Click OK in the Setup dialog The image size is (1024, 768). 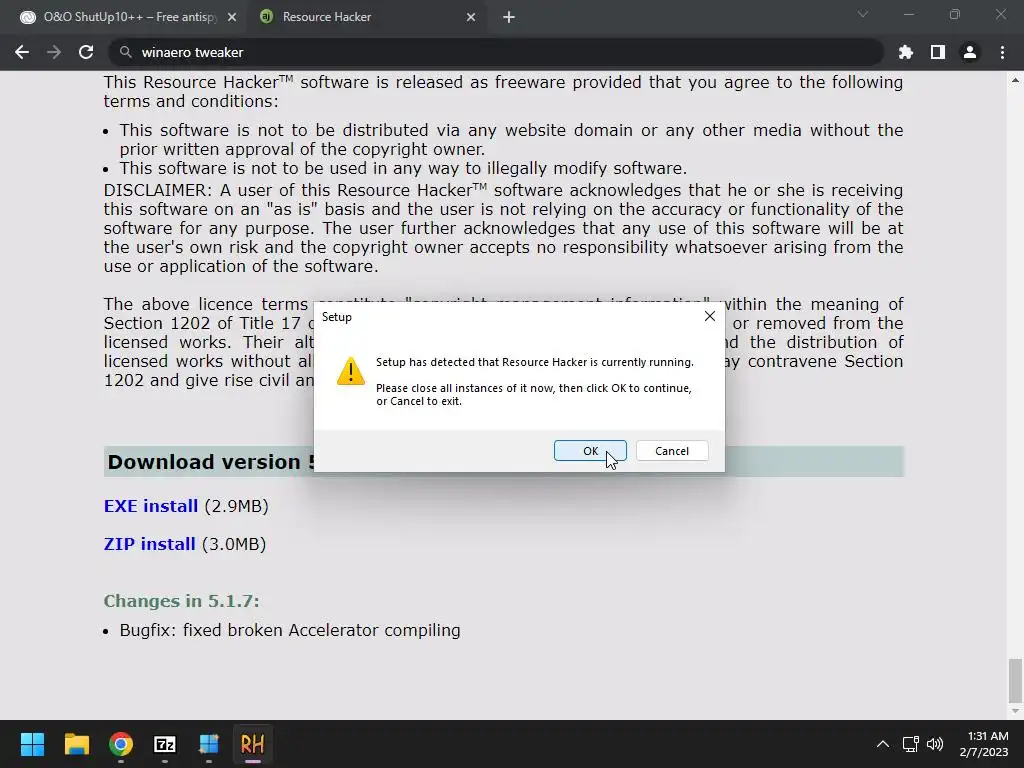pyautogui.click(x=590, y=451)
